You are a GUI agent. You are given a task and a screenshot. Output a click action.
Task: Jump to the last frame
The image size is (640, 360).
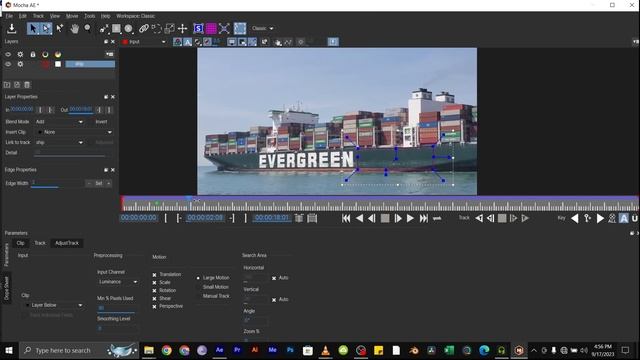click(424, 218)
